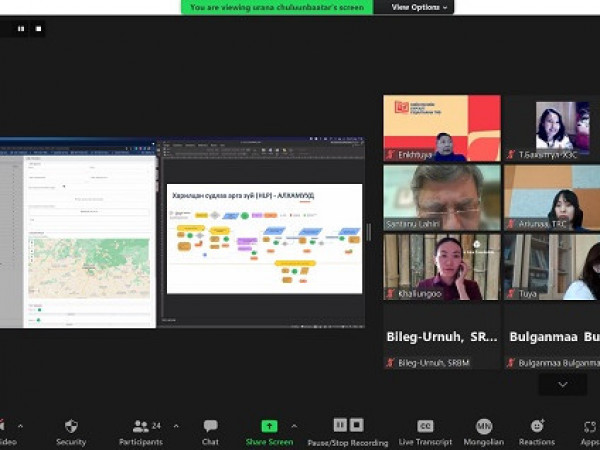
Task: Open the Reactions emoji menu
Action: click(x=537, y=426)
